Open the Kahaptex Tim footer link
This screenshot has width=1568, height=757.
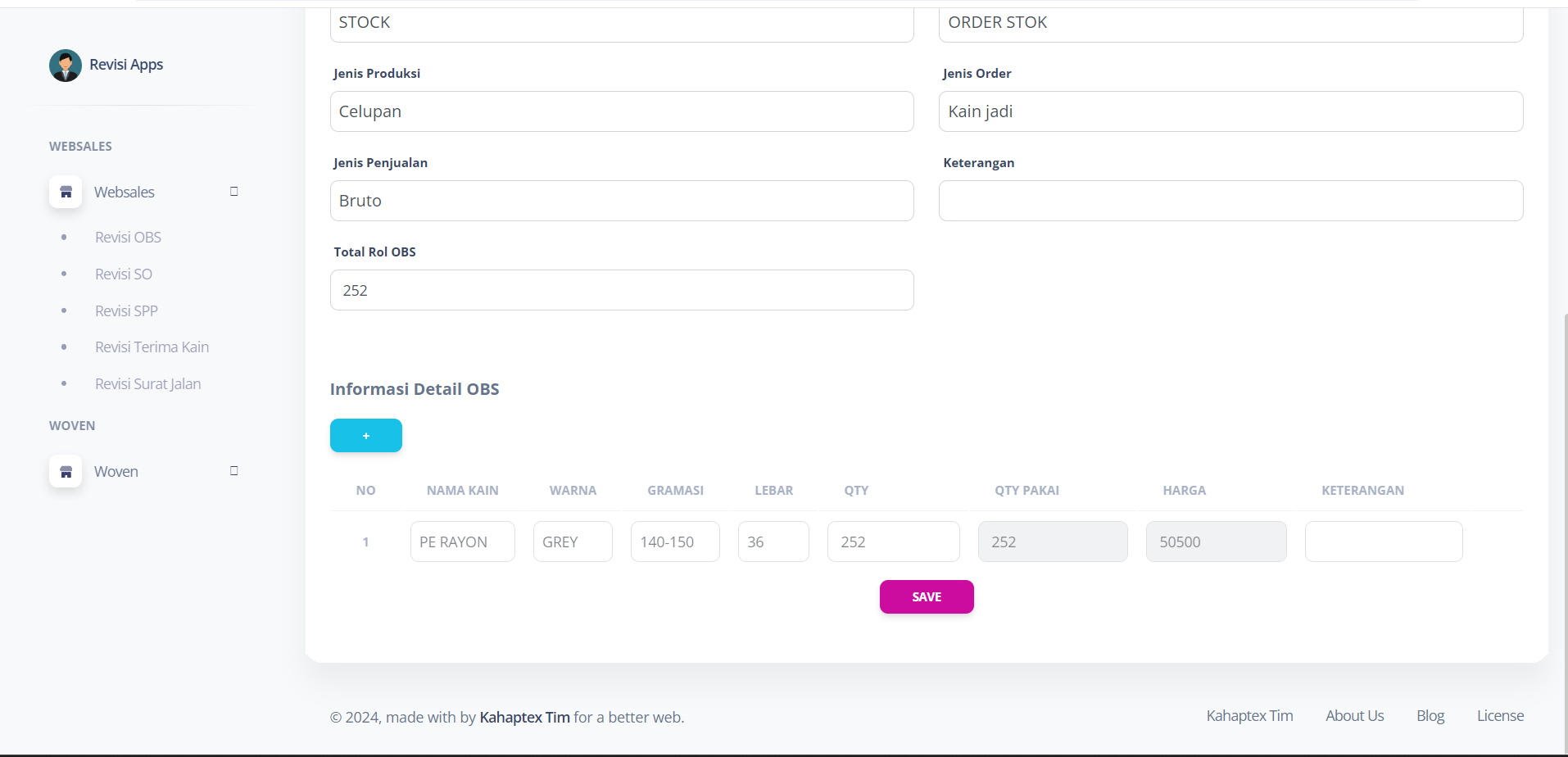pyautogui.click(x=1249, y=716)
